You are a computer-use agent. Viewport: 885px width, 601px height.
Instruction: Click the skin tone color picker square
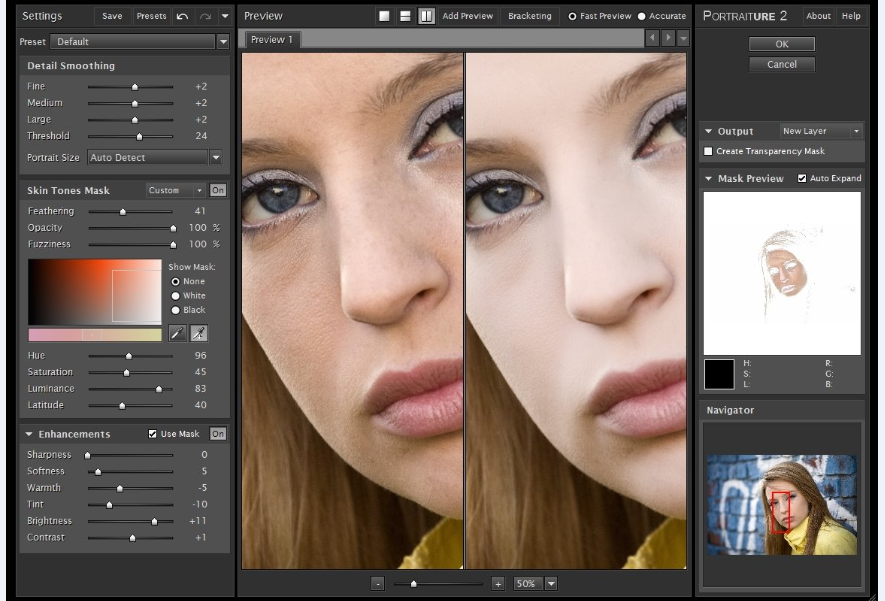pyautogui.click(x=95, y=292)
